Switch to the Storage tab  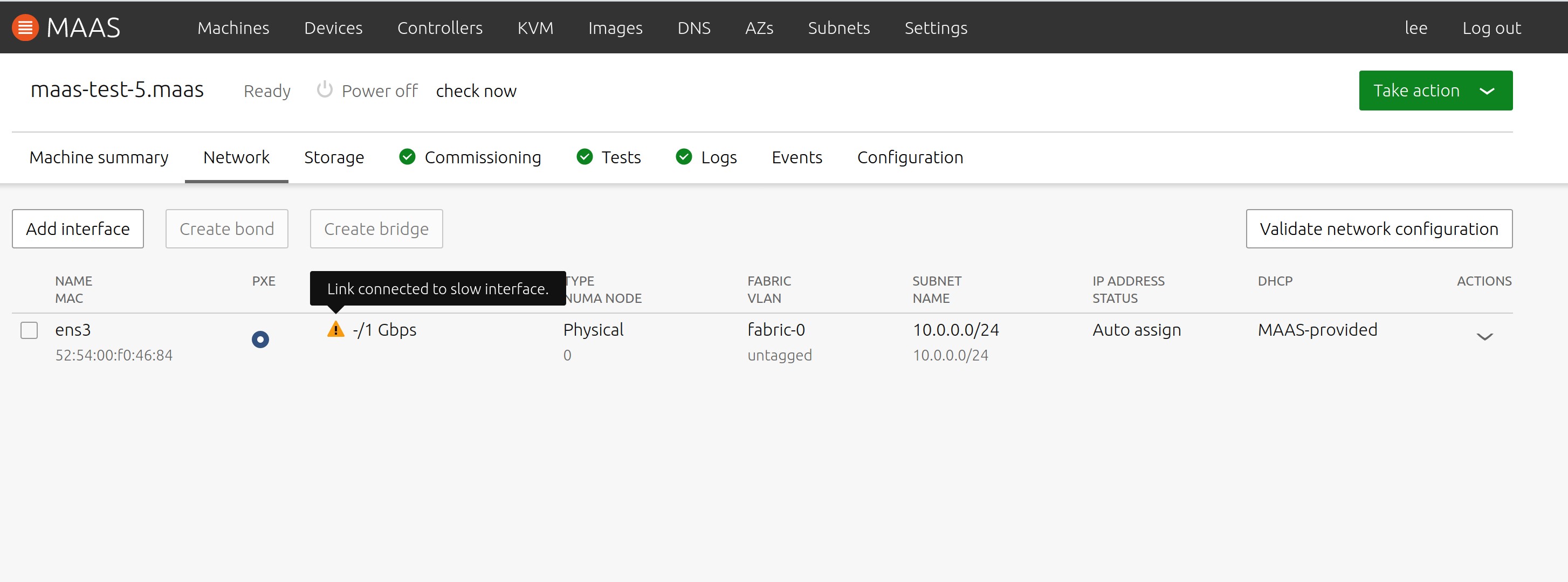[334, 157]
